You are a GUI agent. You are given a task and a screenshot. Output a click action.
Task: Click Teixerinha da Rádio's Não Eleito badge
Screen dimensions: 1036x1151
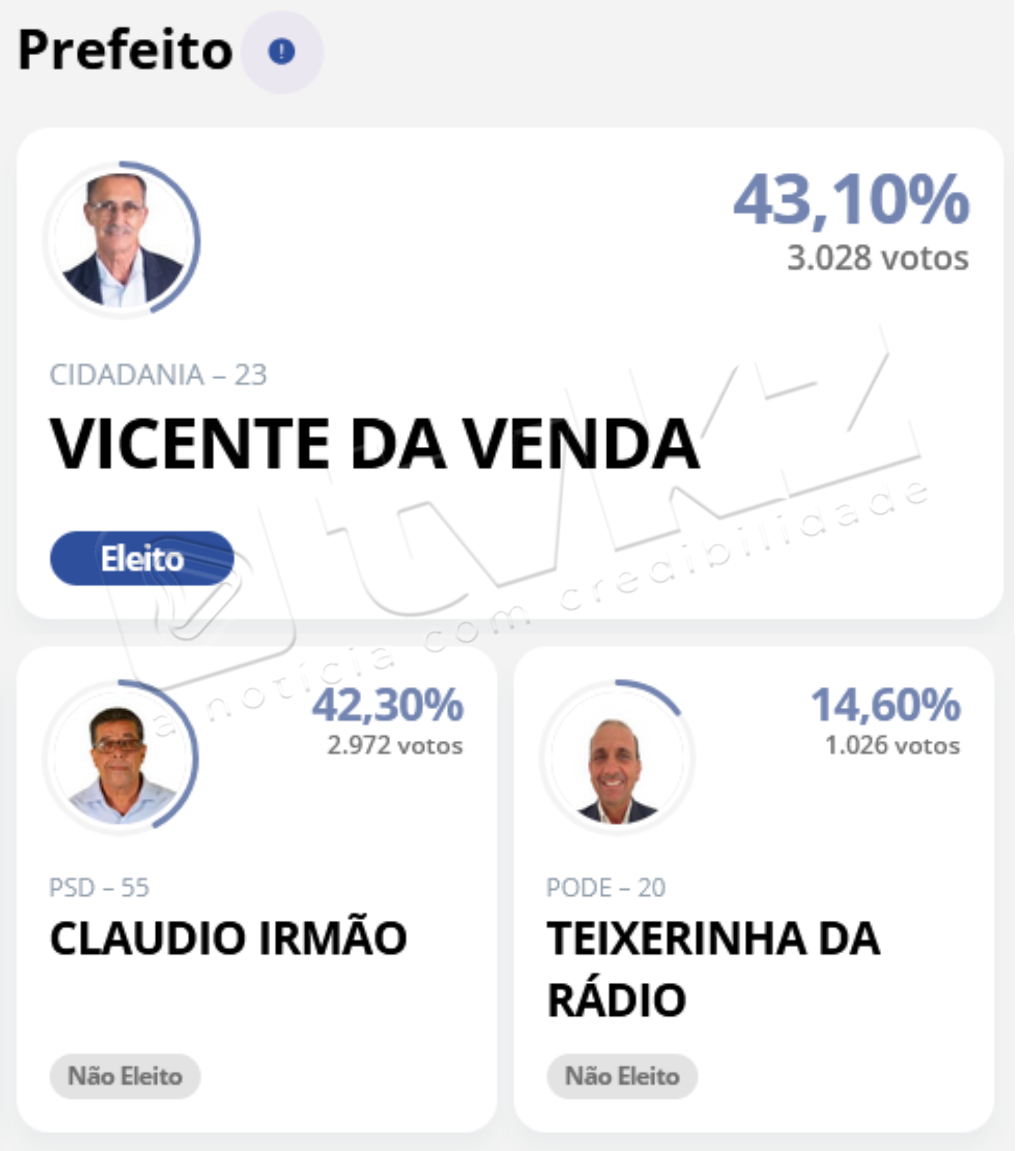coord(622,1076)
